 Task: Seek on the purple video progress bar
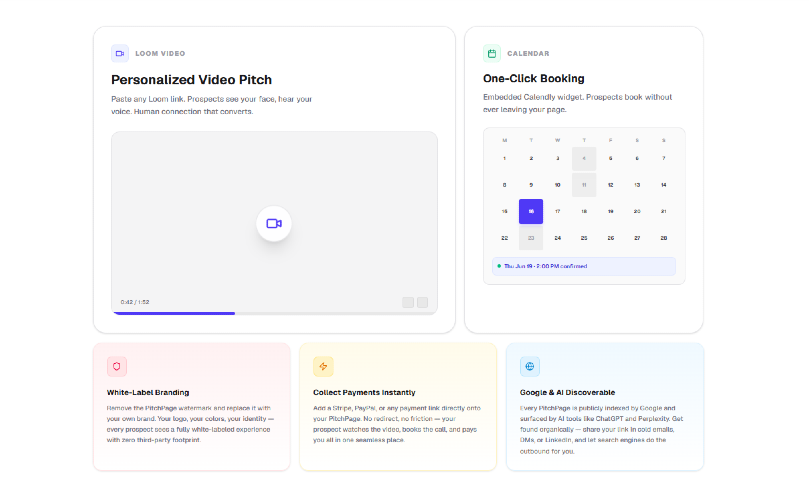click(x=174, y=313)
